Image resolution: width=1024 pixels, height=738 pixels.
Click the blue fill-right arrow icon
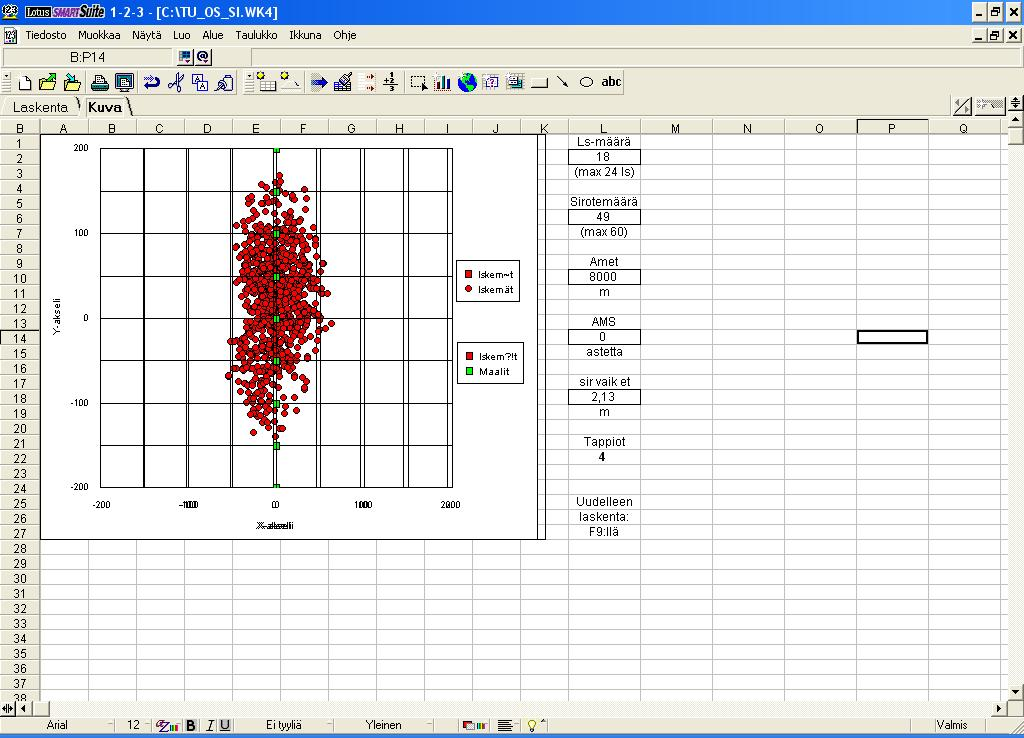(319, 82)
